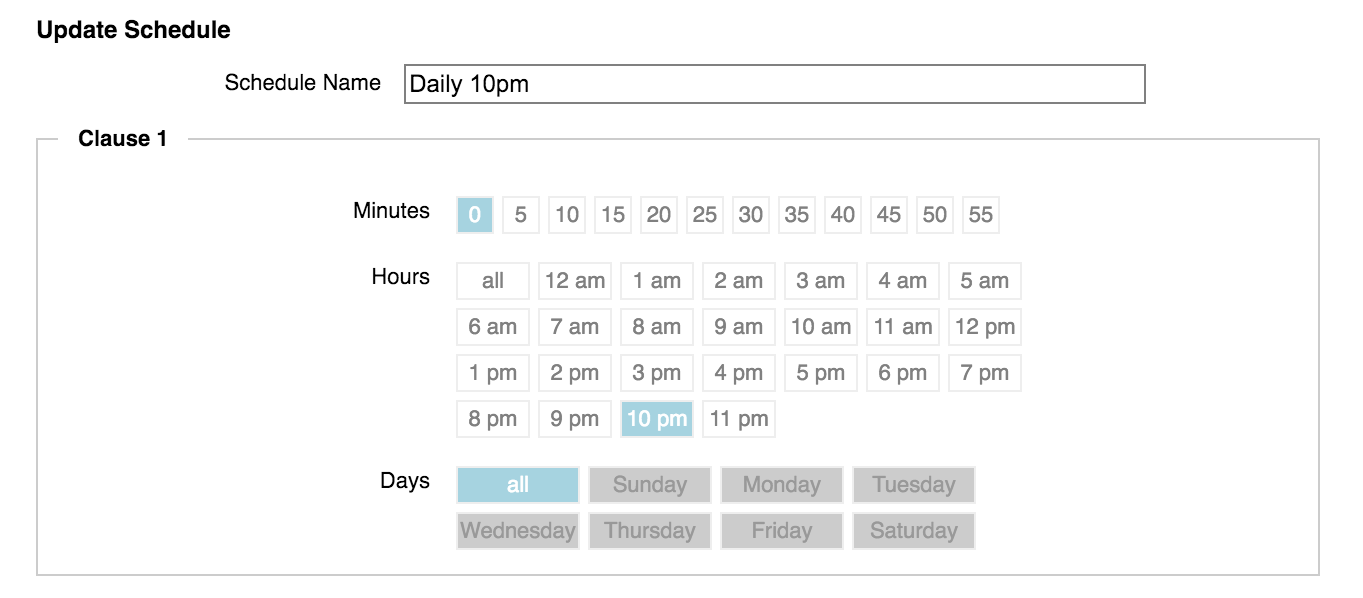Select Sunday in Days
1363x598 pixels.
[x=650, y=485]
